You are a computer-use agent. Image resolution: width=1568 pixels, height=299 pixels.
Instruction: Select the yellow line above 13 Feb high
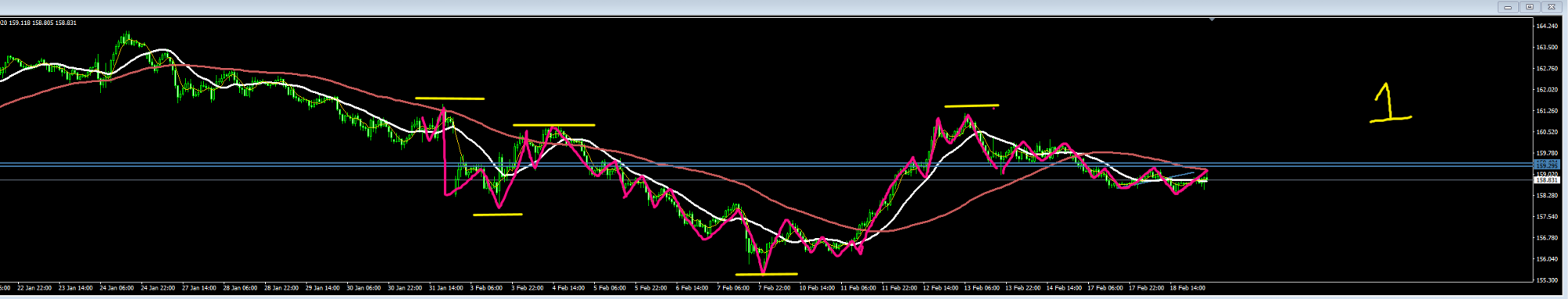(971, 106)
